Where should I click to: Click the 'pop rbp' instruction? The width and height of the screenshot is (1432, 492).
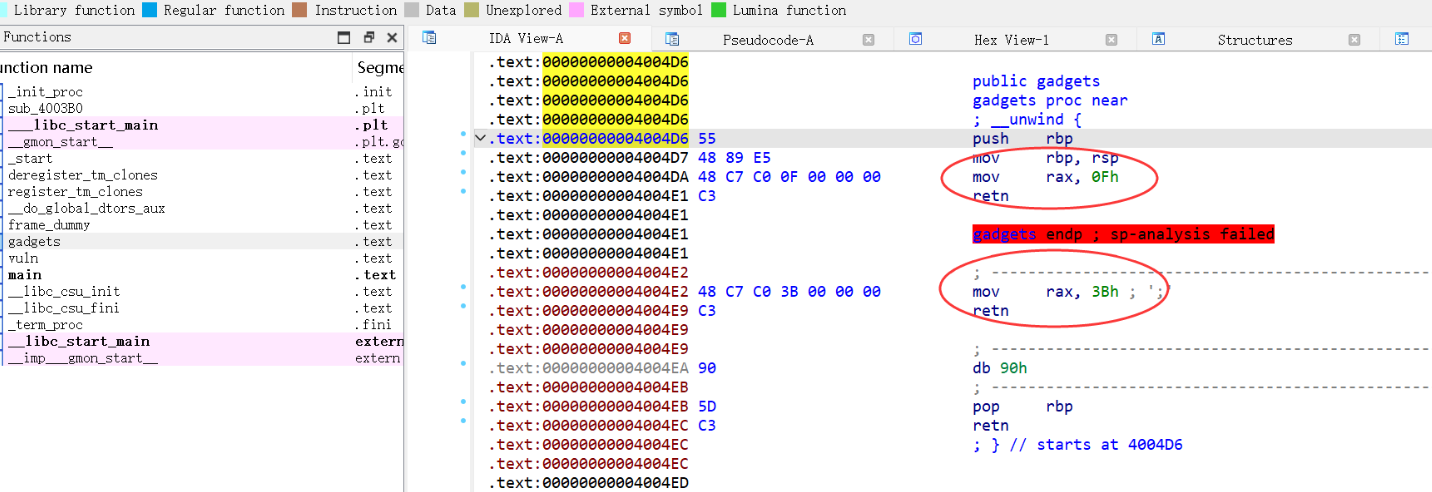(1022, 407)
